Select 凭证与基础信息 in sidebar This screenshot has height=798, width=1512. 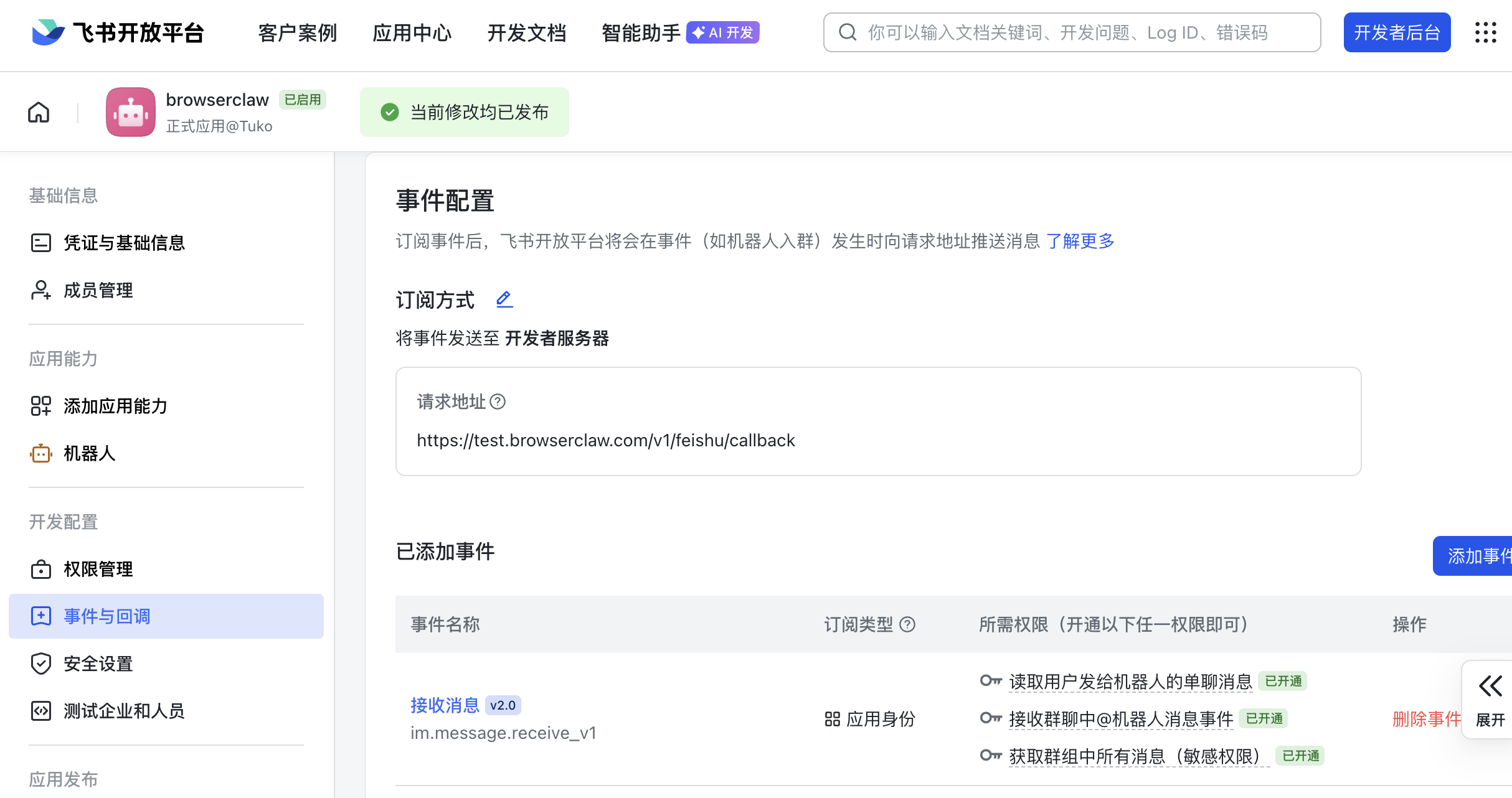(166, 243)
